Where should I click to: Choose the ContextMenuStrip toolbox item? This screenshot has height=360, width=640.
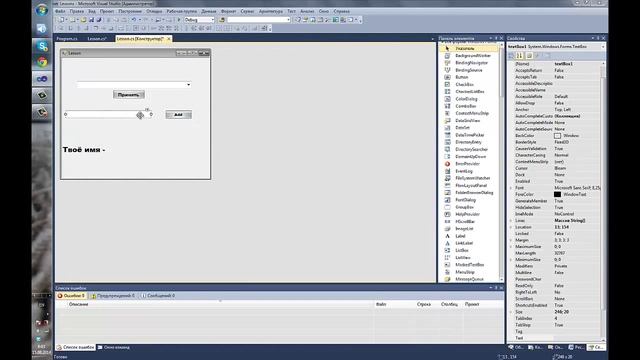point(469,113)
